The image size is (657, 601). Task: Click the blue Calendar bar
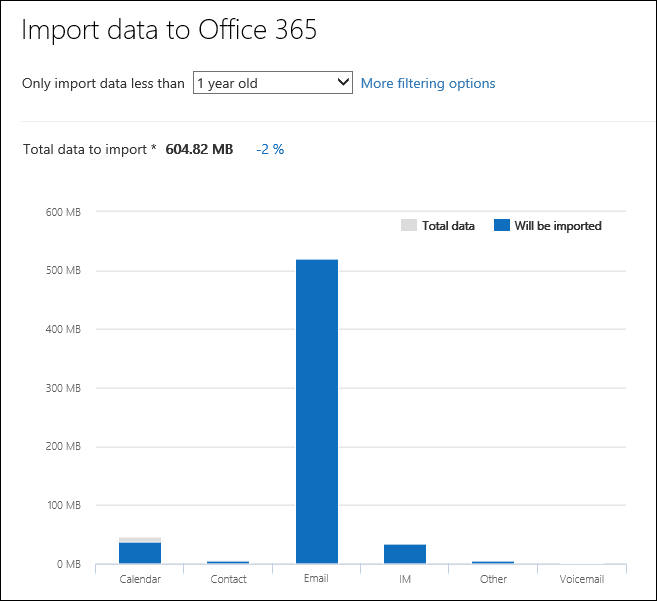[x=140, y=553]
